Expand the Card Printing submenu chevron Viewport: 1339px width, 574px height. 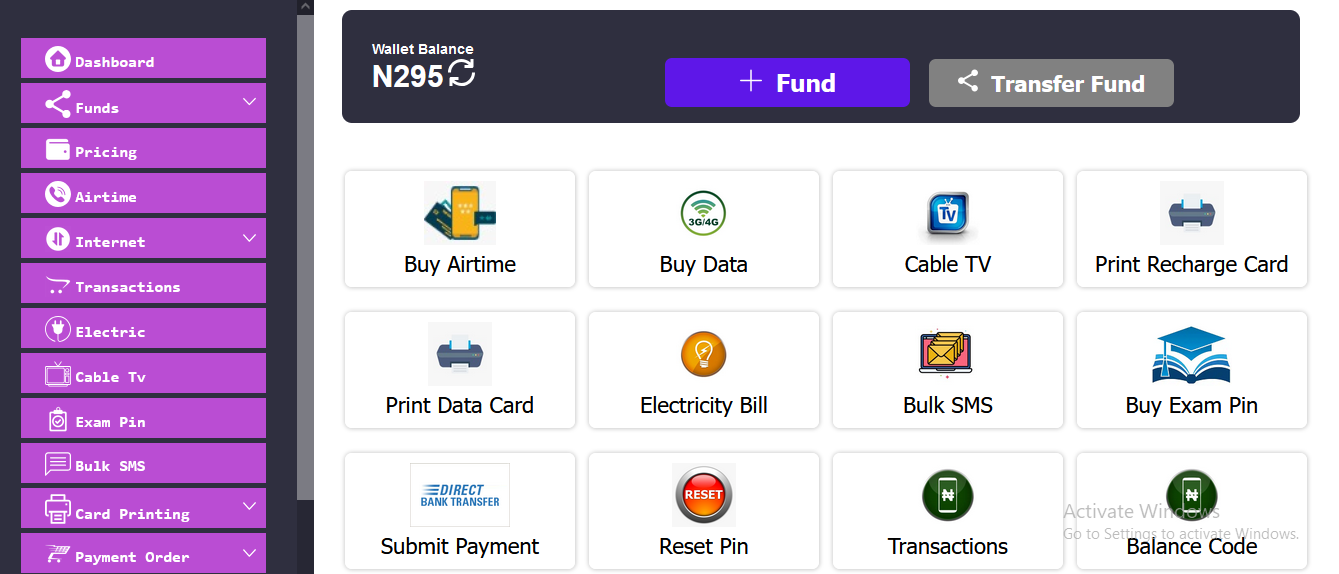tap(250, 507)
